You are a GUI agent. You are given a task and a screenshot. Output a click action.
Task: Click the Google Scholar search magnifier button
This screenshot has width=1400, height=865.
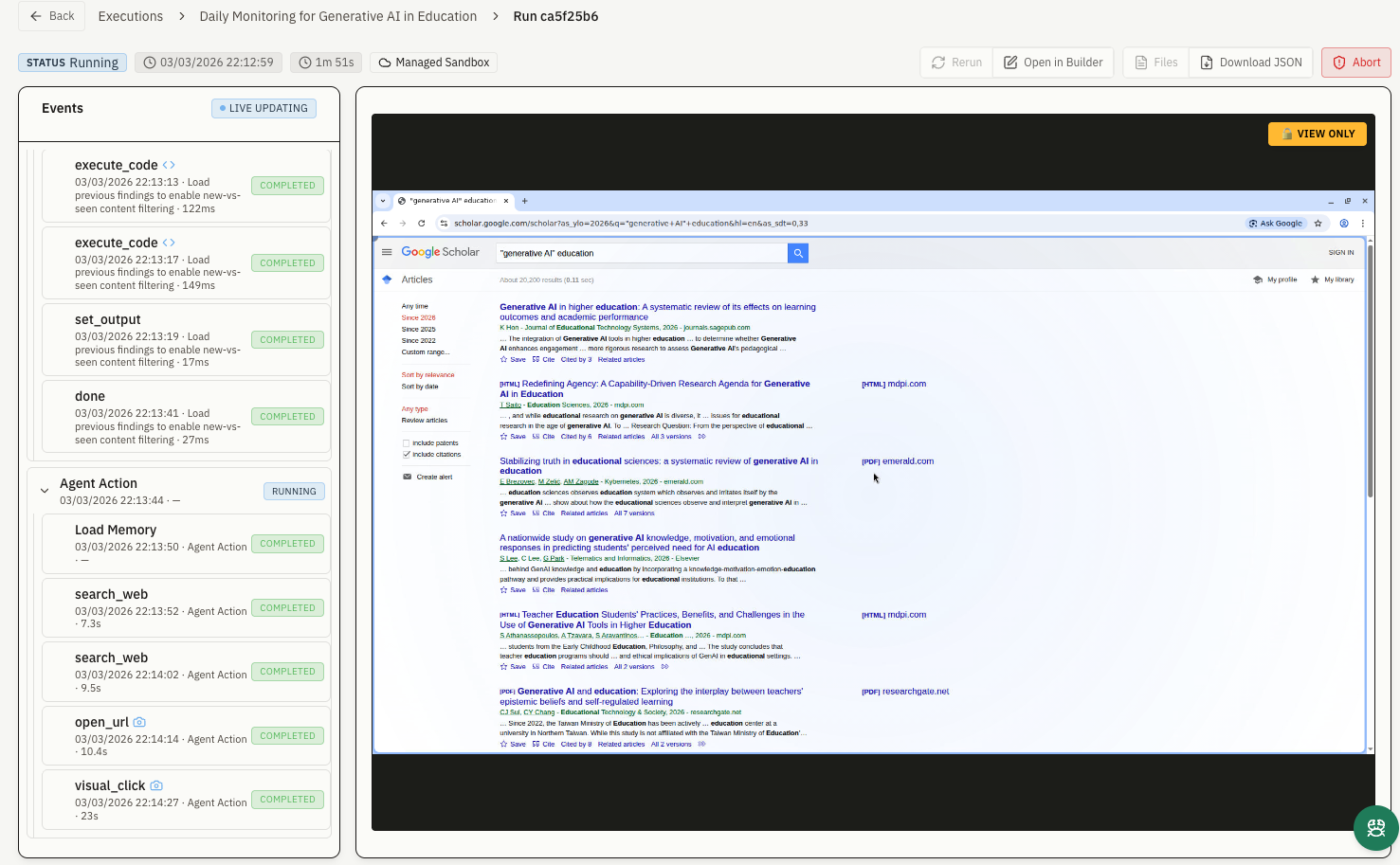(x=798, y=253)
